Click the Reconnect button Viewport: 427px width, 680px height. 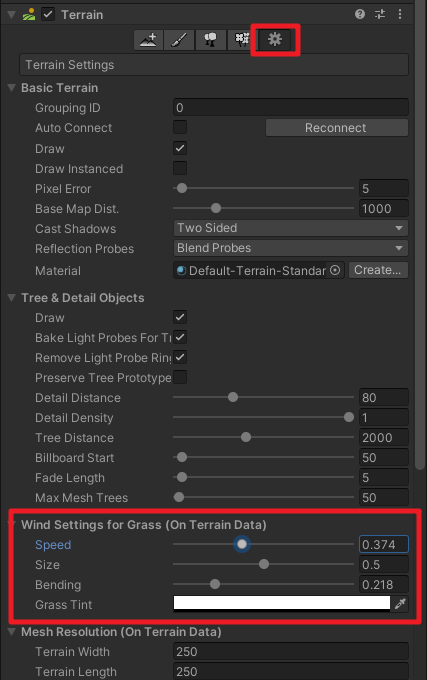[336, 128]
